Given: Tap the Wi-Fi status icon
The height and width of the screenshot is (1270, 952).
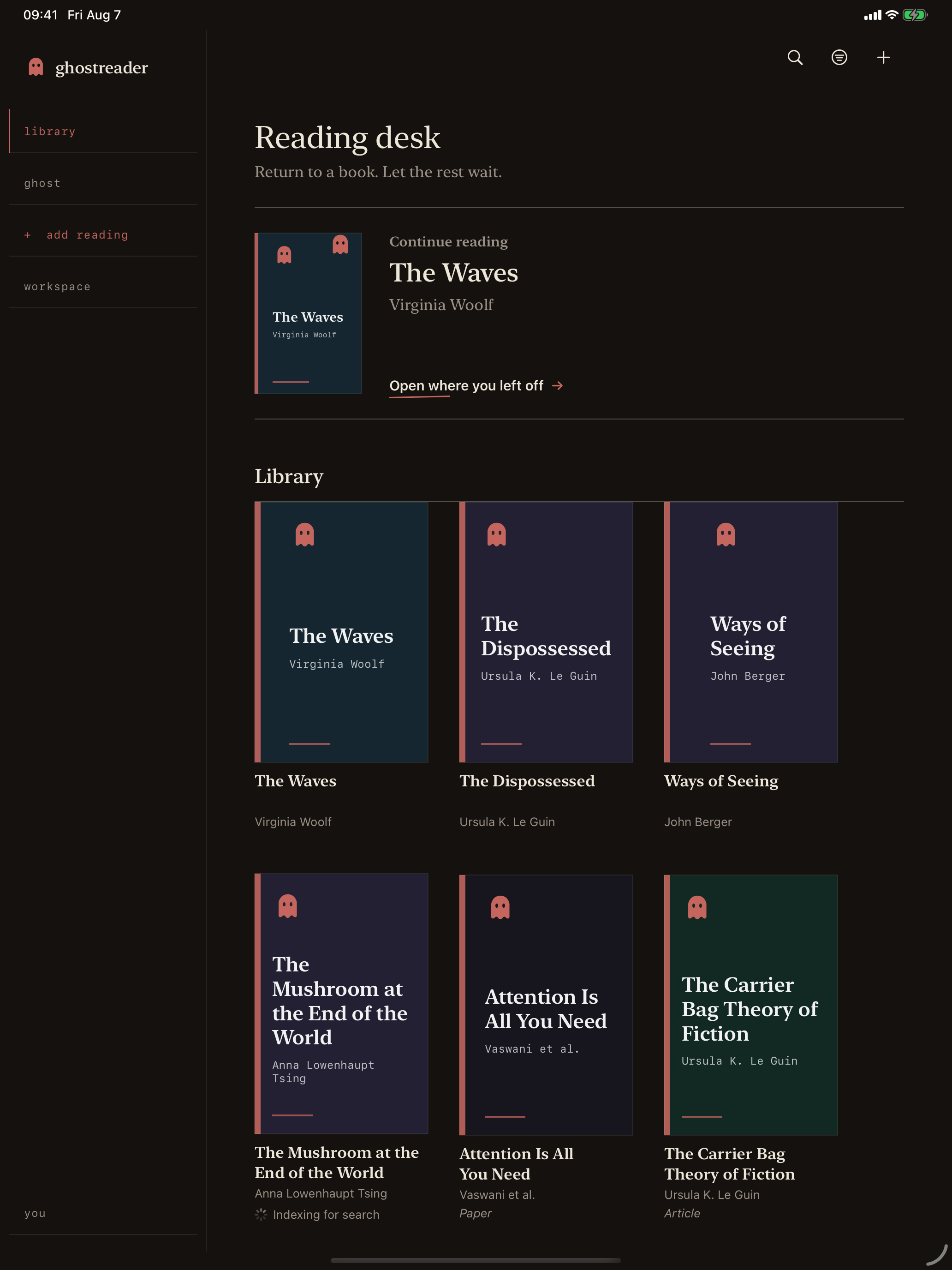Looking at the screenshot, I should pyautogui.click(x=892, y=15).
